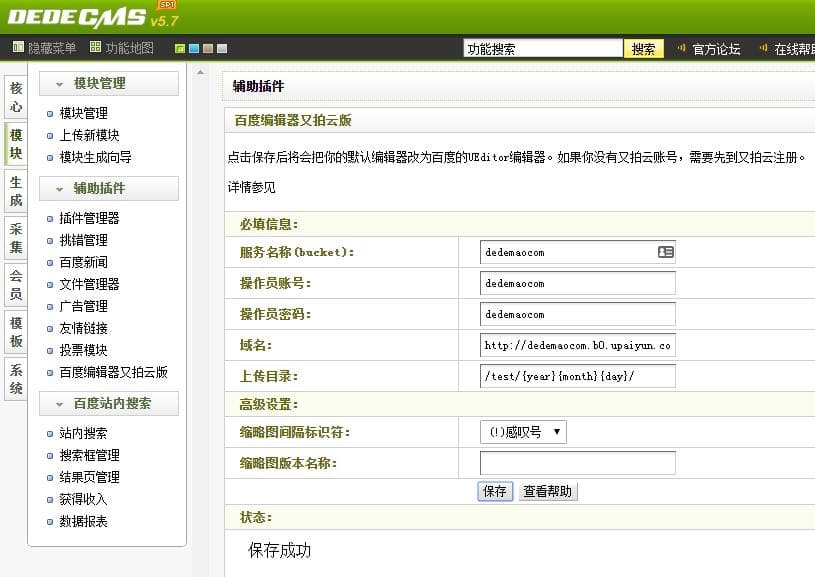
Task: Click the yellow 搜索 button
Action: tap(643, 49)
